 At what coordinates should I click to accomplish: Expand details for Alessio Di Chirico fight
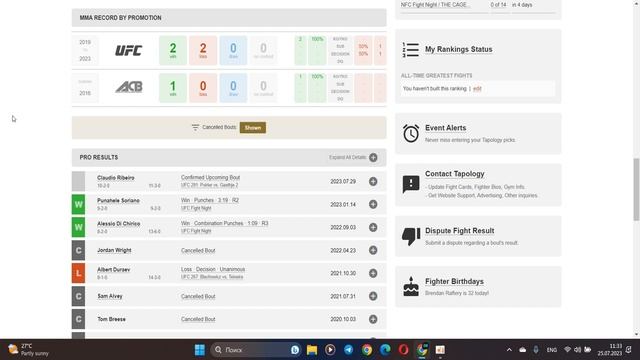373,227
